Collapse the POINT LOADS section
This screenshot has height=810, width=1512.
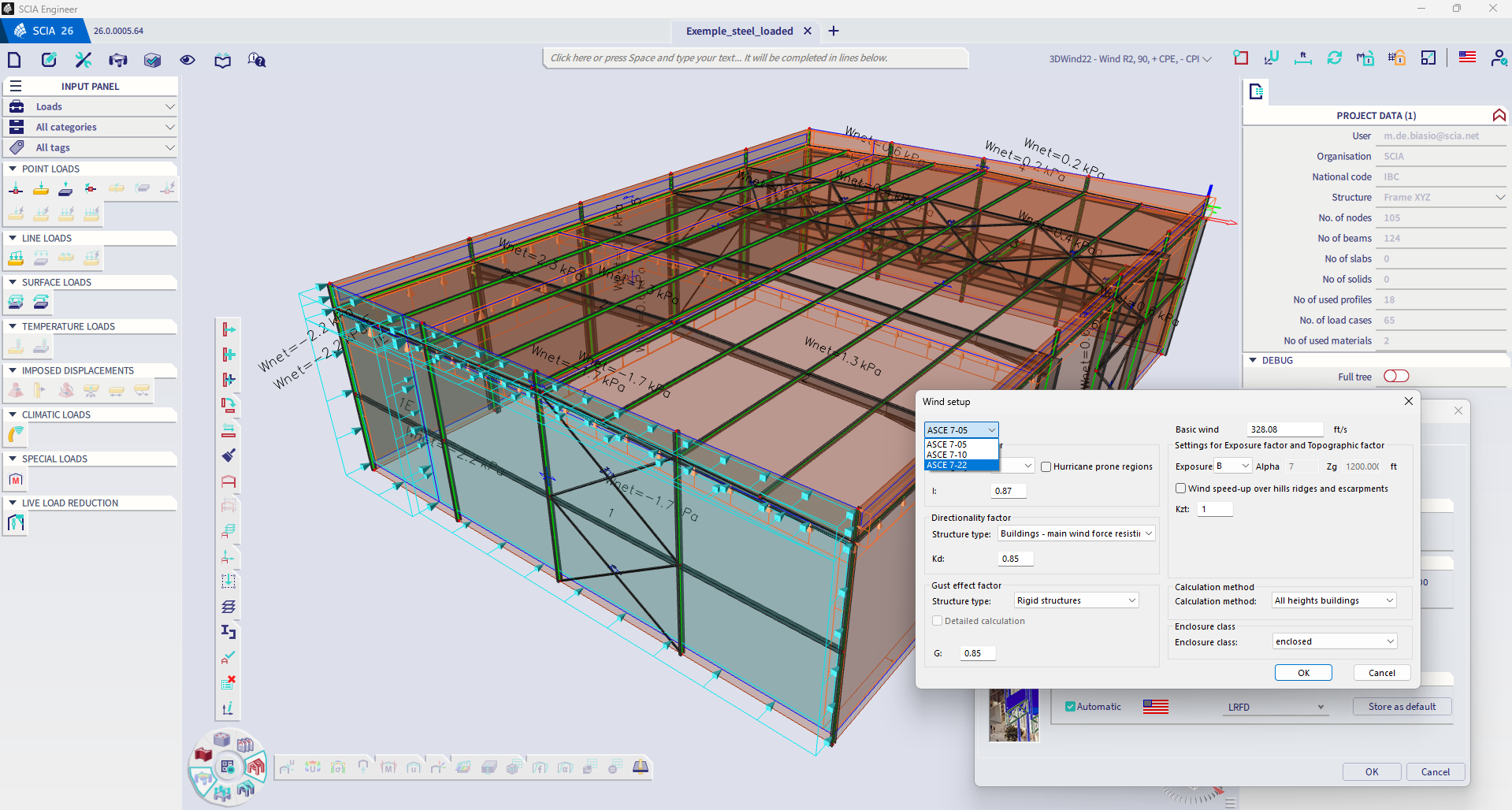click(13, 169)
